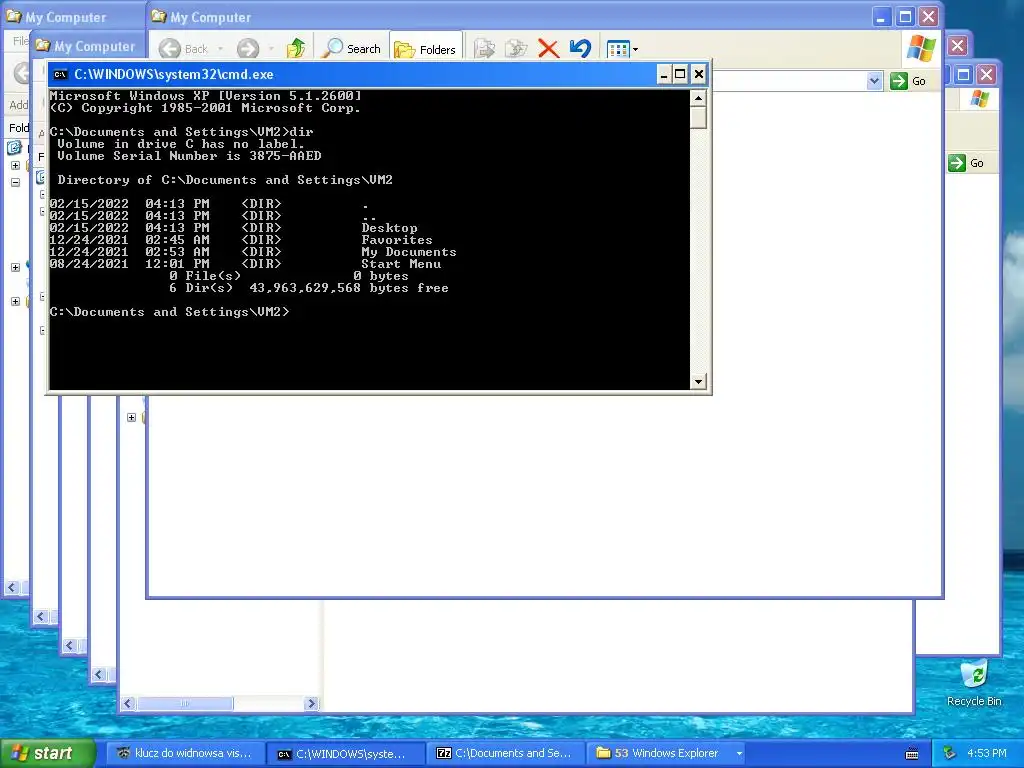The height and width of the screenshot is (768, 1024).
Task: Click the 'C:\Documents and Settings\VM2>' prompt line
Action: pos(169,312)
